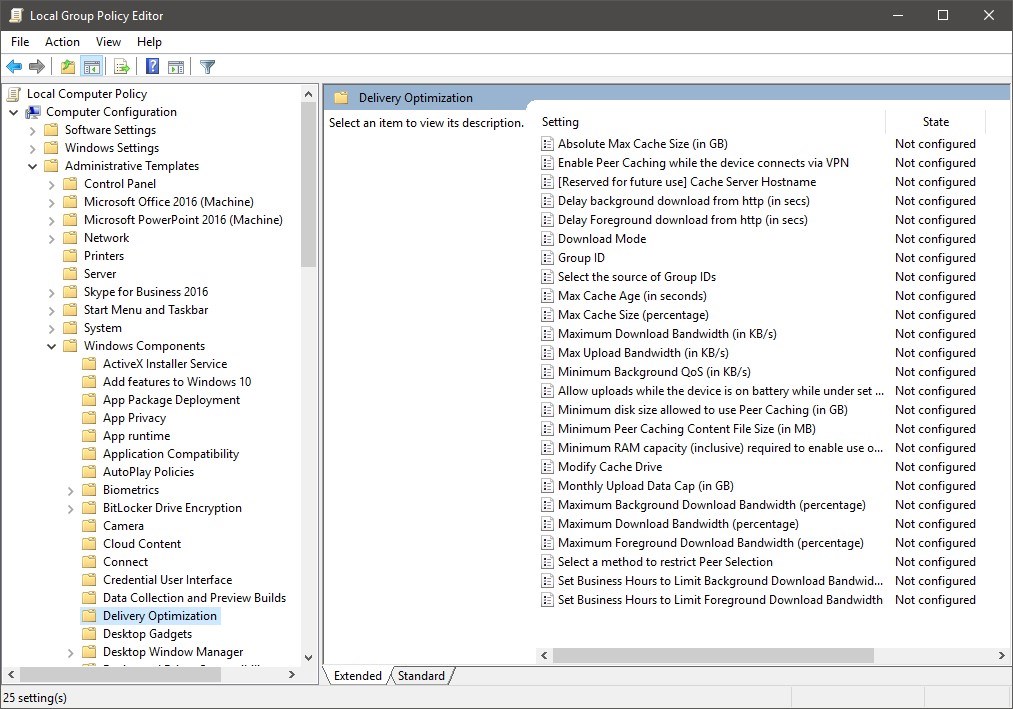Image resolution: width=1013 pixels, height=709 pixels.
Task: Click the Back arrow toolbar icon
Action: (14, 67)
